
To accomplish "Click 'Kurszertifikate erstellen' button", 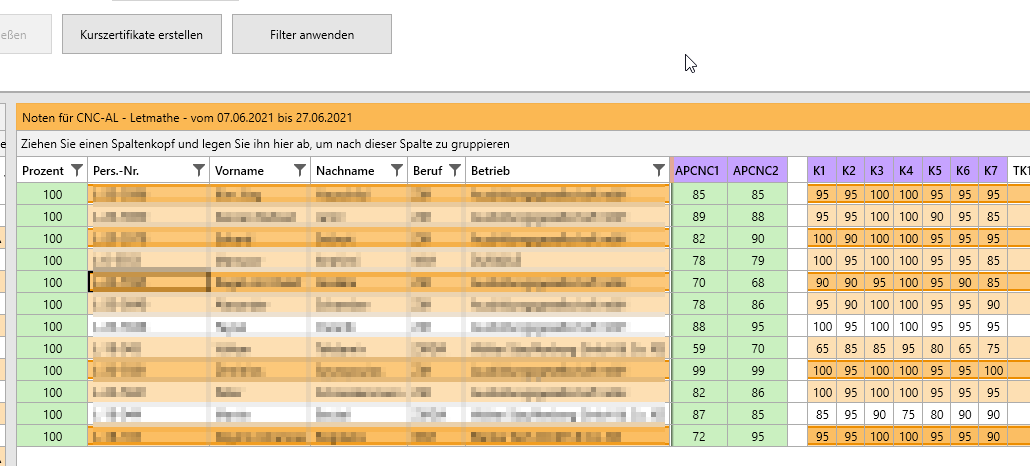I will pyautogui.click(x=142, y=35).
